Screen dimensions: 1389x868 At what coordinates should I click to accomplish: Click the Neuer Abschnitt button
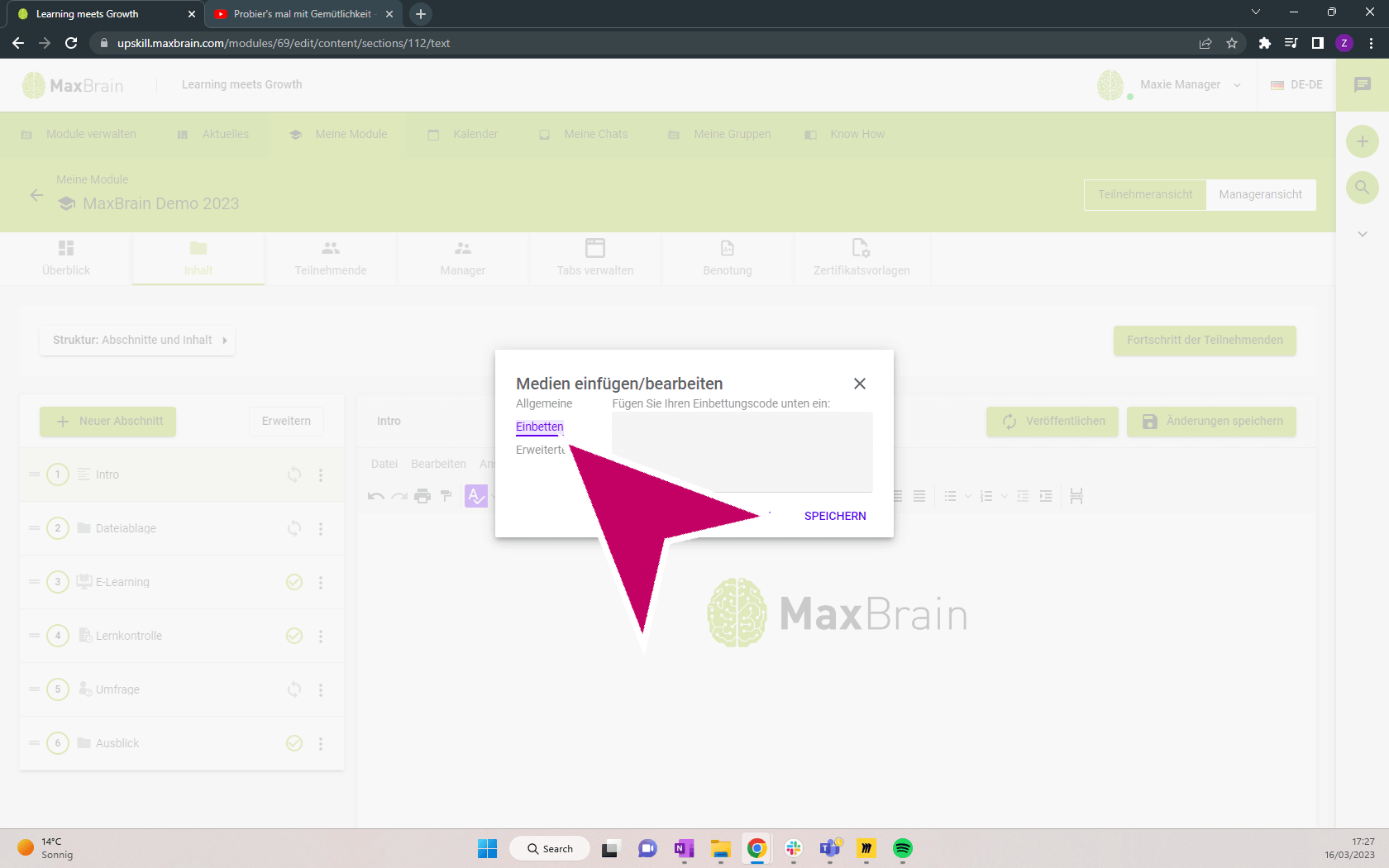pyautogui.click(x=107, y=422)
